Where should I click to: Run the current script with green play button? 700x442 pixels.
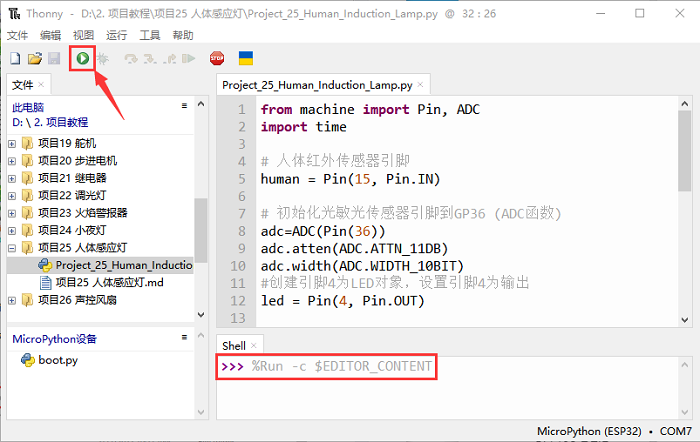coord(82,59)
